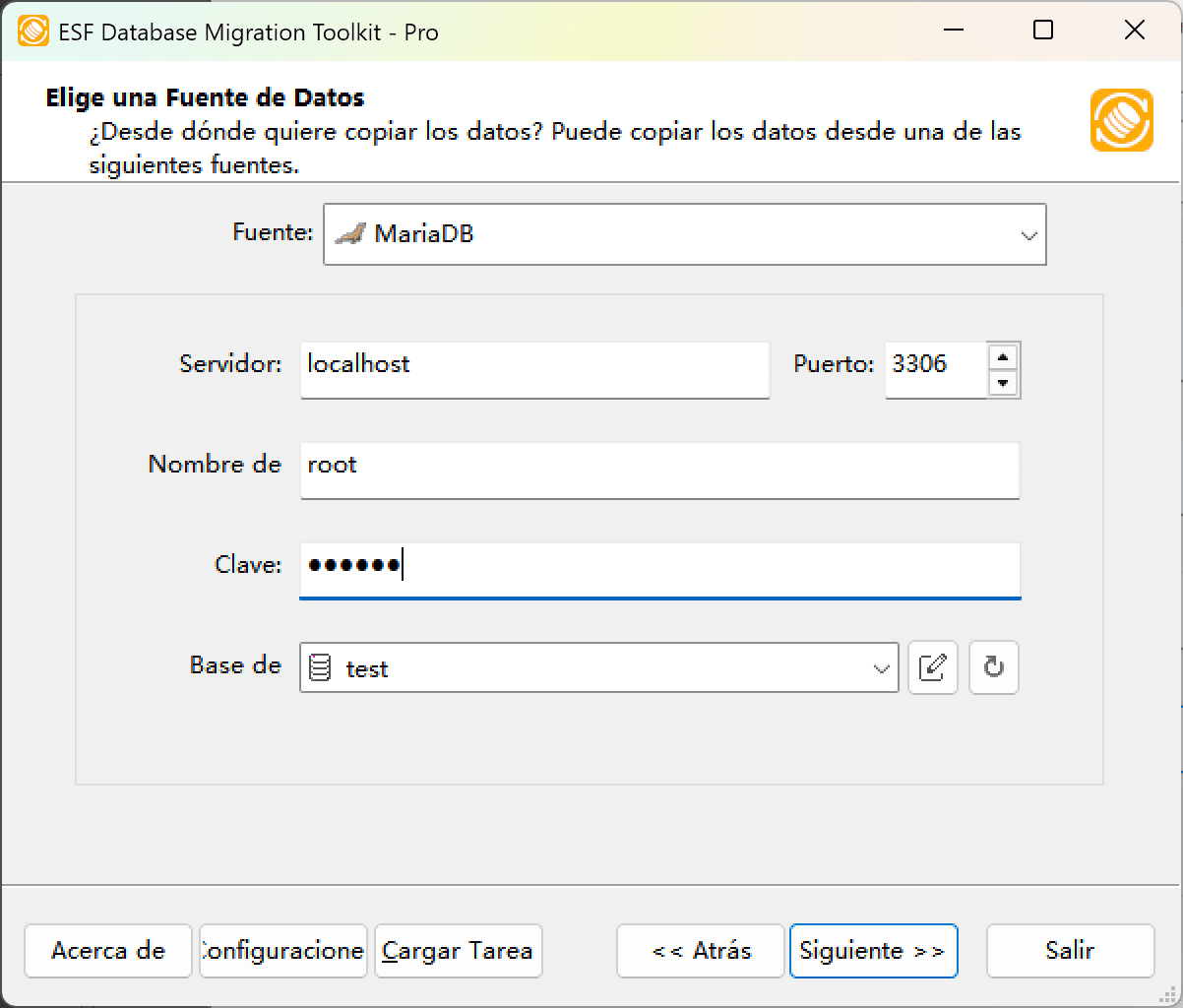Increment the Puerto value with up arrow

coord(1004,358)
